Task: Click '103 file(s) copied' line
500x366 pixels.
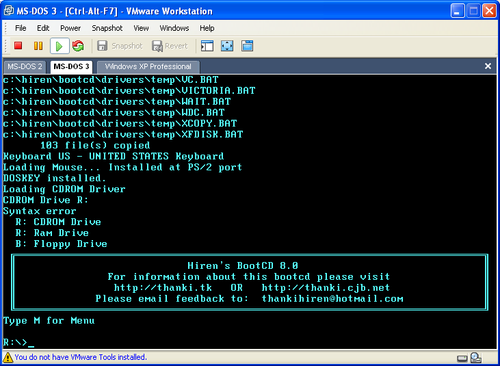Action: [95, 145]
